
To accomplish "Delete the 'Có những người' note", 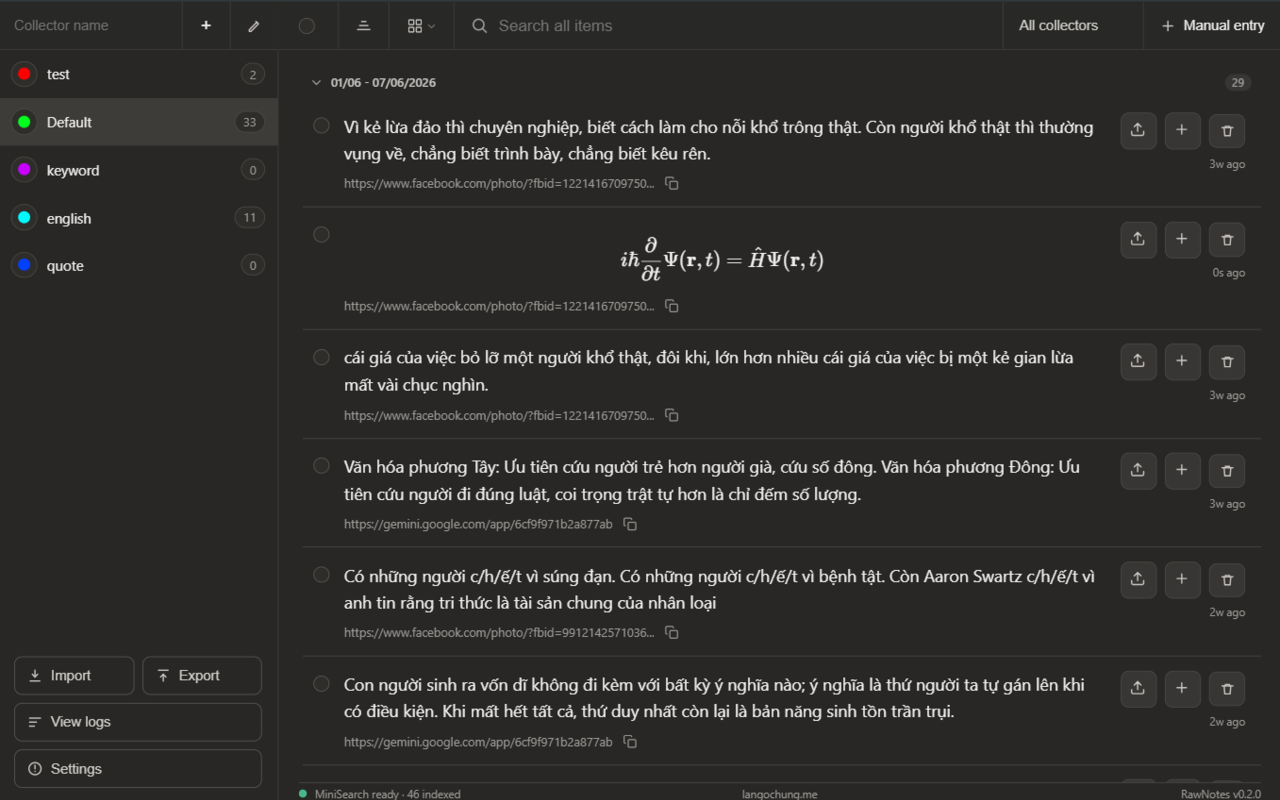I will pyautogui.click(x=1227, y=580).
